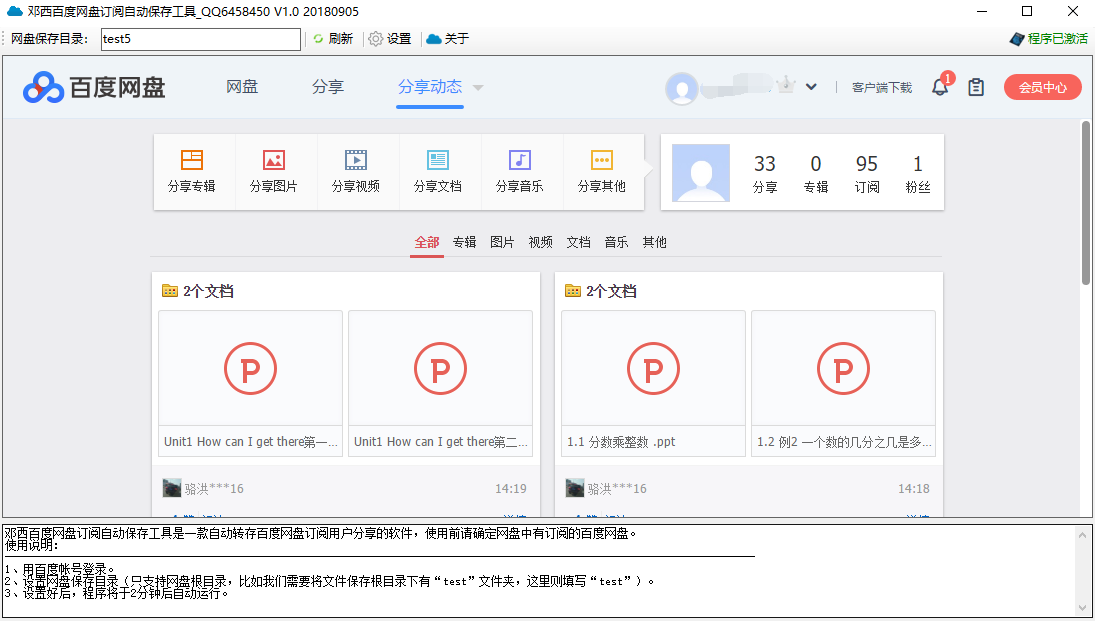Click the Baidu Netdisk logo

pyautogui.click(x=94, y=87)
